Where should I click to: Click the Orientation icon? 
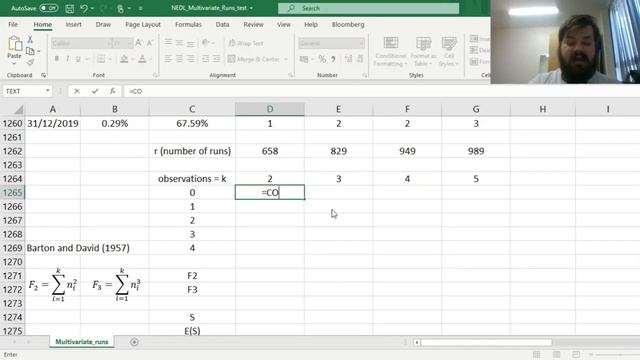206,42
